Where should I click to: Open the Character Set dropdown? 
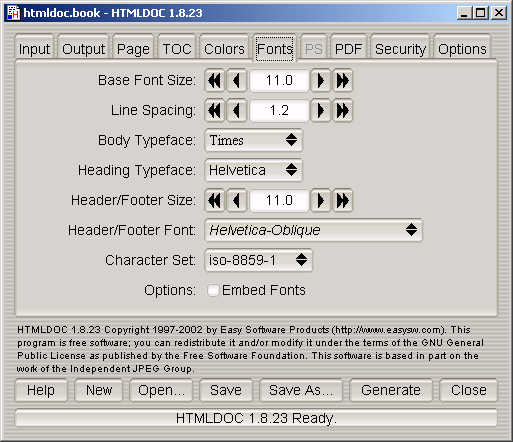(x=258, y=260)
